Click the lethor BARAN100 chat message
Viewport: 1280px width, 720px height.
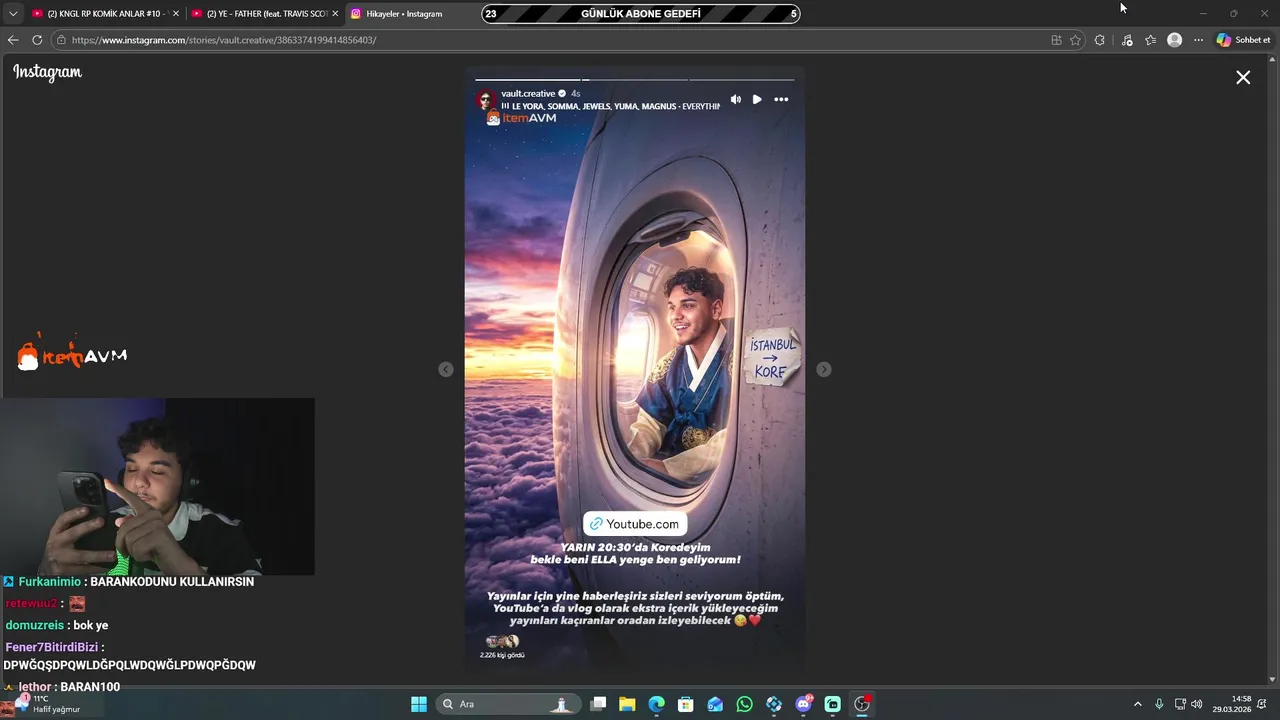[62, 687]
